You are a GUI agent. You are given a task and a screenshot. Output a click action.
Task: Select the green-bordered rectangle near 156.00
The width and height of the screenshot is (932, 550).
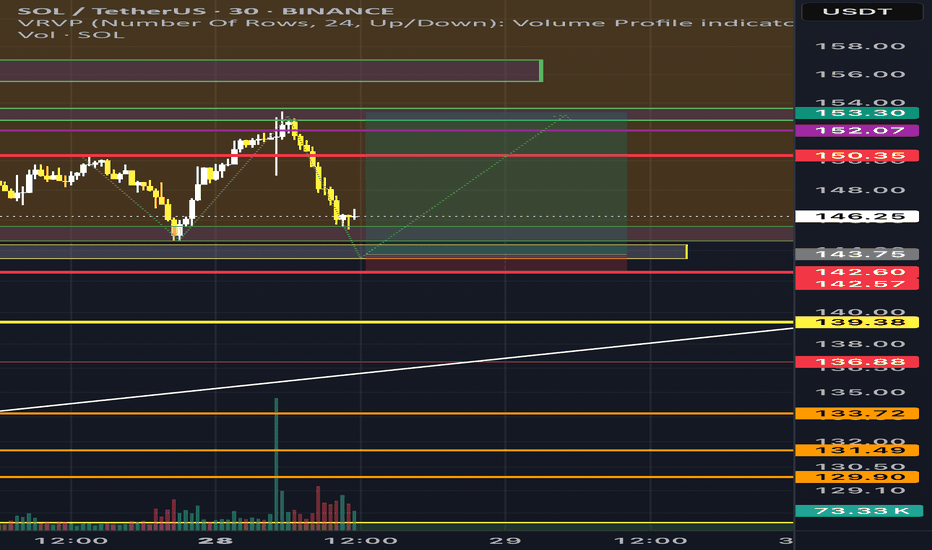tap(271, 71)
